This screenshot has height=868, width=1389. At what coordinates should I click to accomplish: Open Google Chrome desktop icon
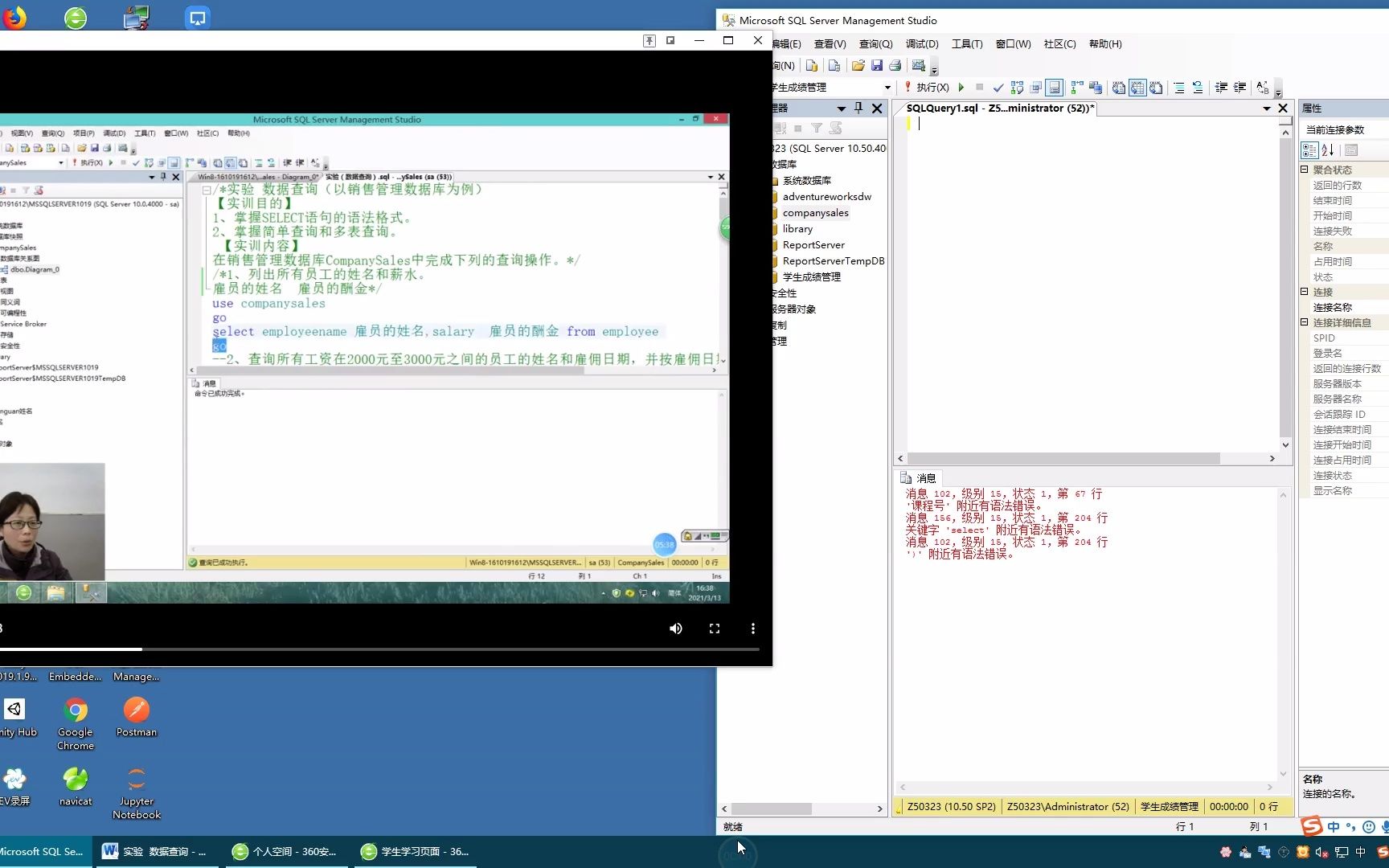pyautogui.click(x=76, y=723)
